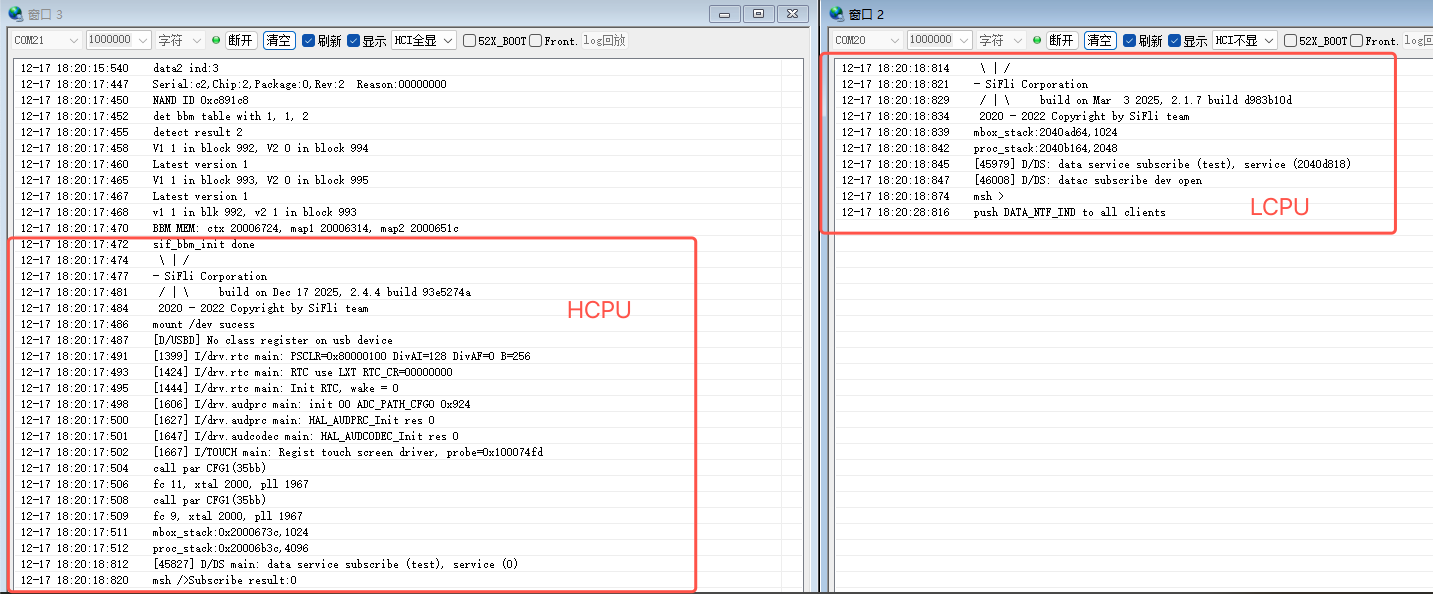The height and width of the screenshot is (594, 1433).
Task: Open the COM20 port dropdown
Action: (867, 40)
